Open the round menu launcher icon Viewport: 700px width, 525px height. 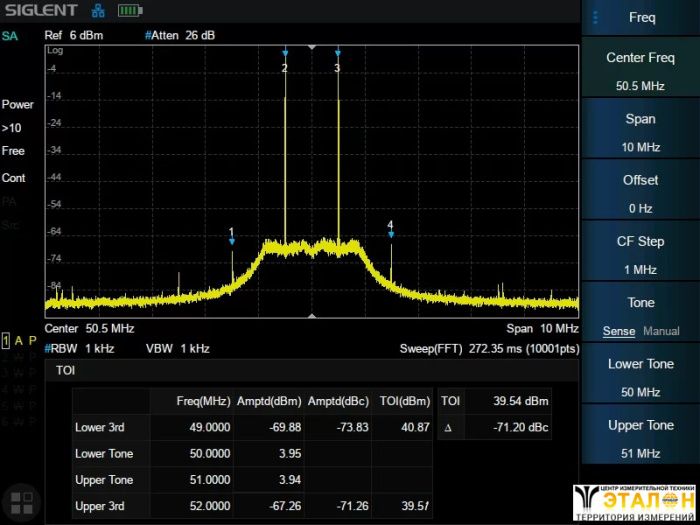[x=21, y=502]
